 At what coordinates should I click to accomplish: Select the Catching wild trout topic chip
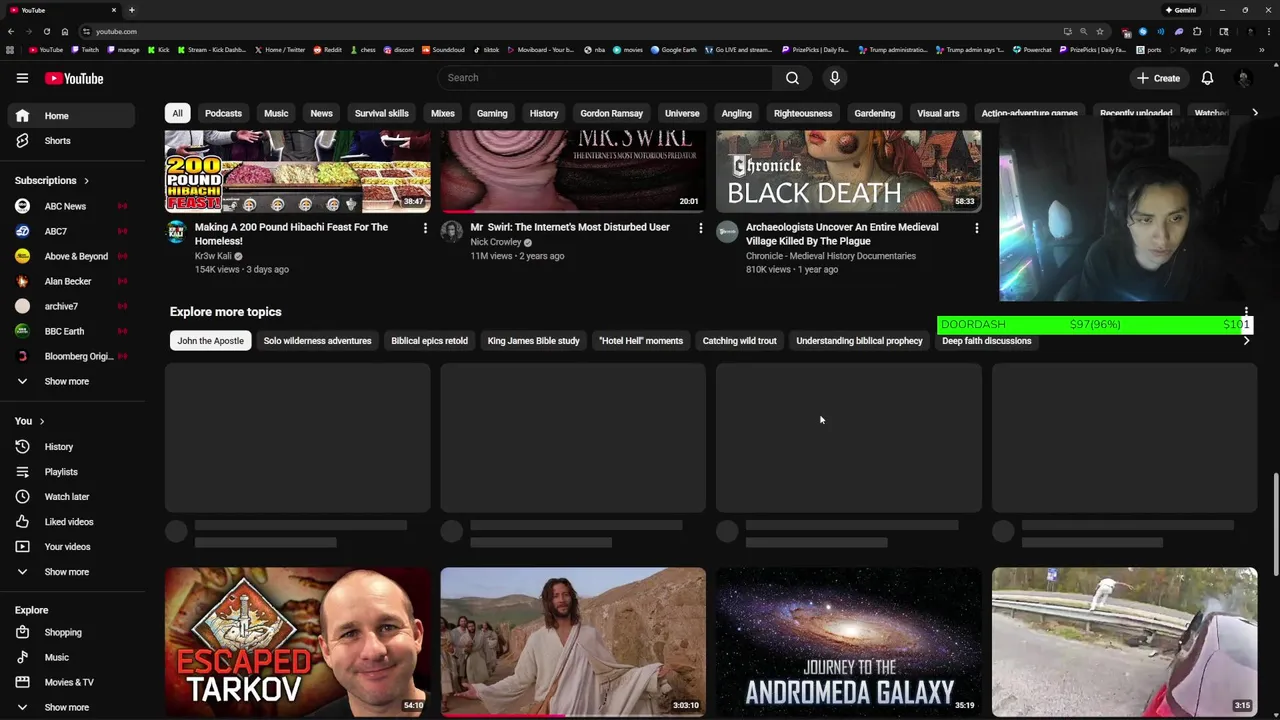pos(739,341)
